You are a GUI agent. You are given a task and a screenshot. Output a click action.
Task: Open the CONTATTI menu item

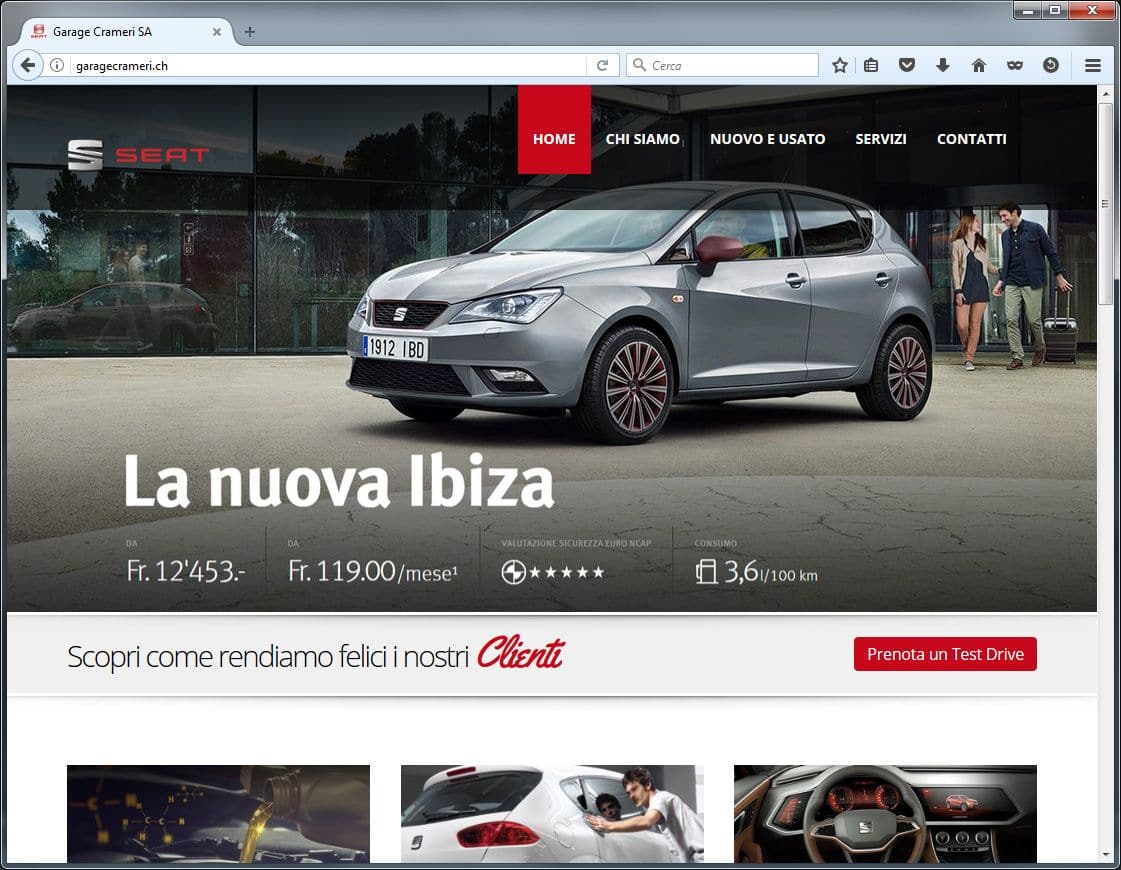point(972,139)
